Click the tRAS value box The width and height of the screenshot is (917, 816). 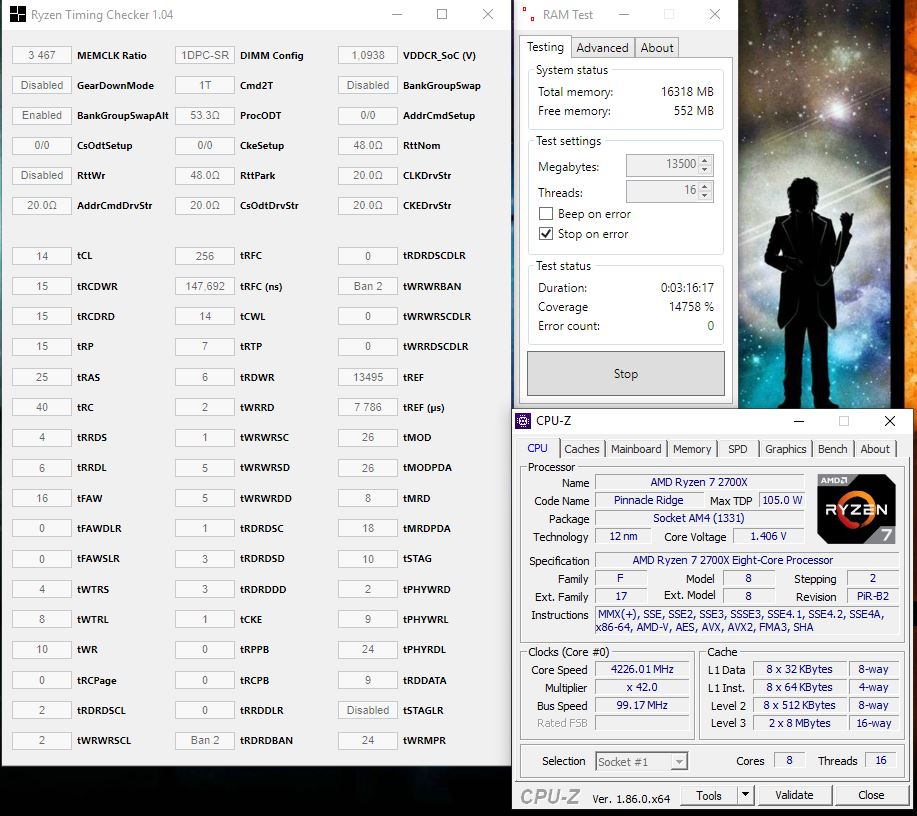[x=42, y=377]
